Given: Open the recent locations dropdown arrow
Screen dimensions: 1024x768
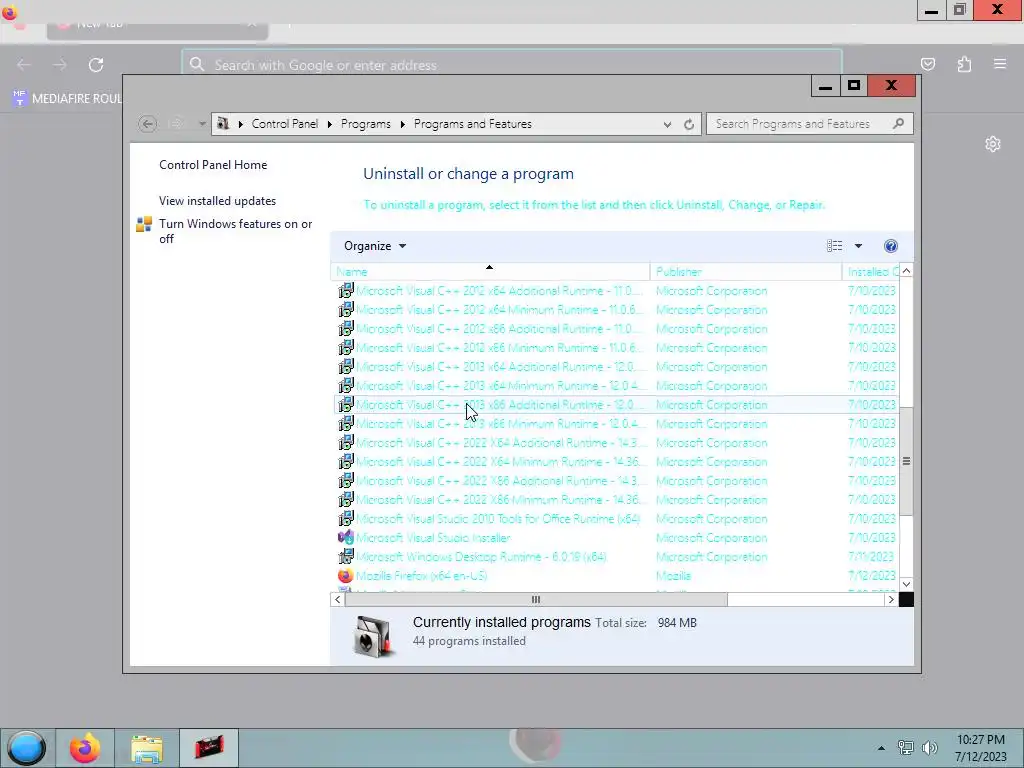Looking at the screenshot, I should 202,124.
